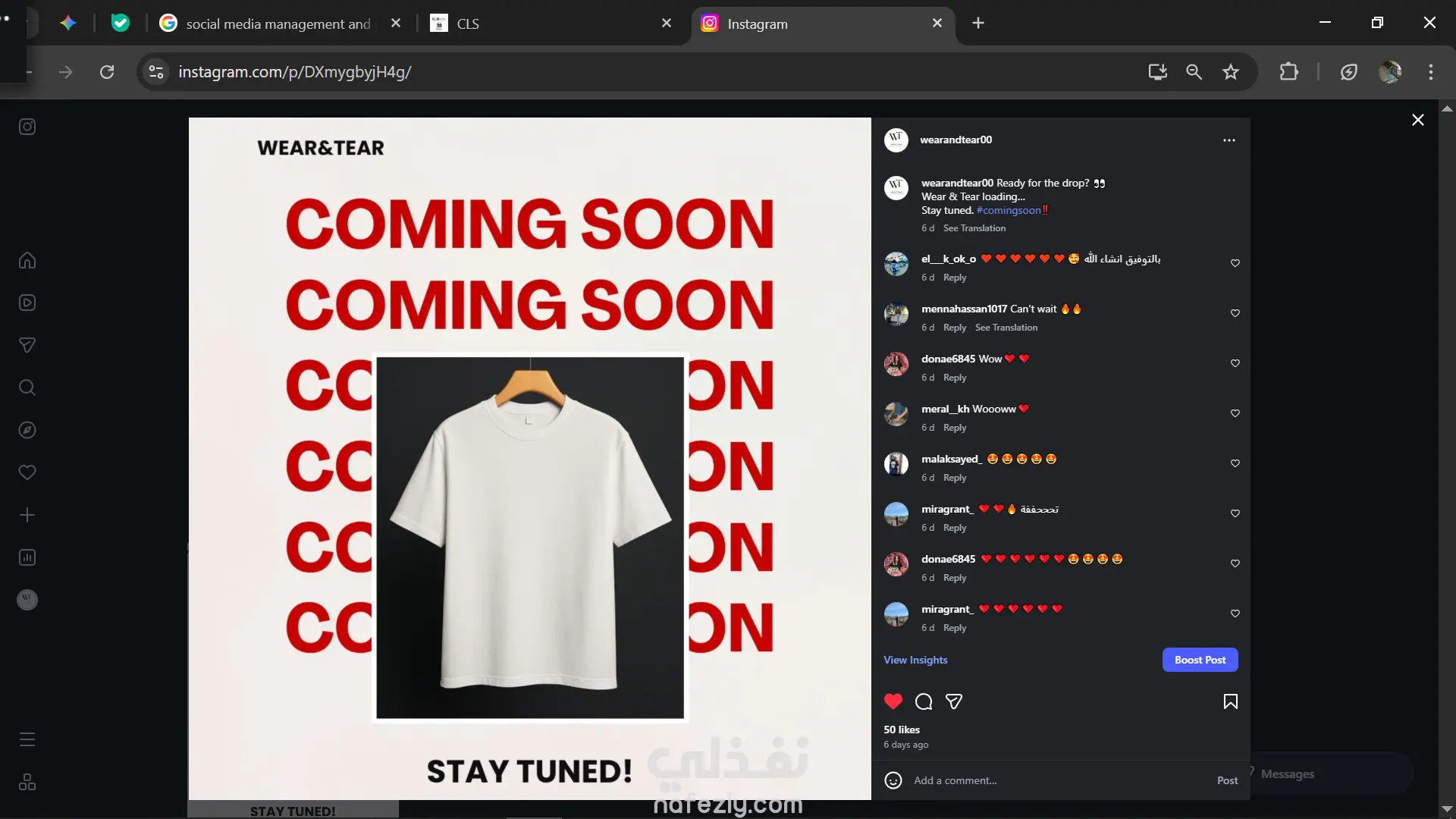1456x819 pixels.
Task: Like malaksayed_'s comment
Action: coord(1235,463)
